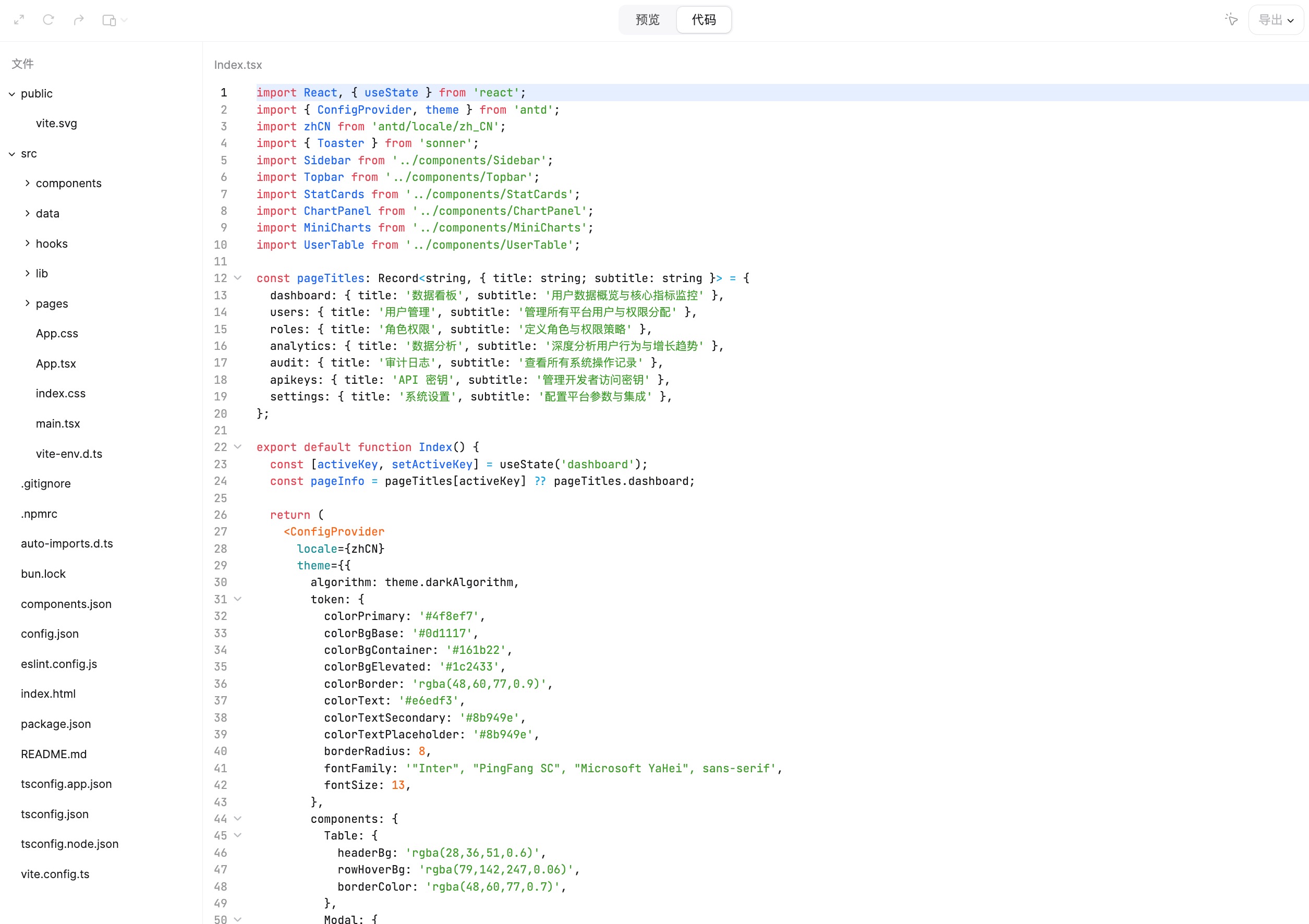
Task: Open tsconfig.node.json file
Action: pyautogui.click(x=69, y=844)
